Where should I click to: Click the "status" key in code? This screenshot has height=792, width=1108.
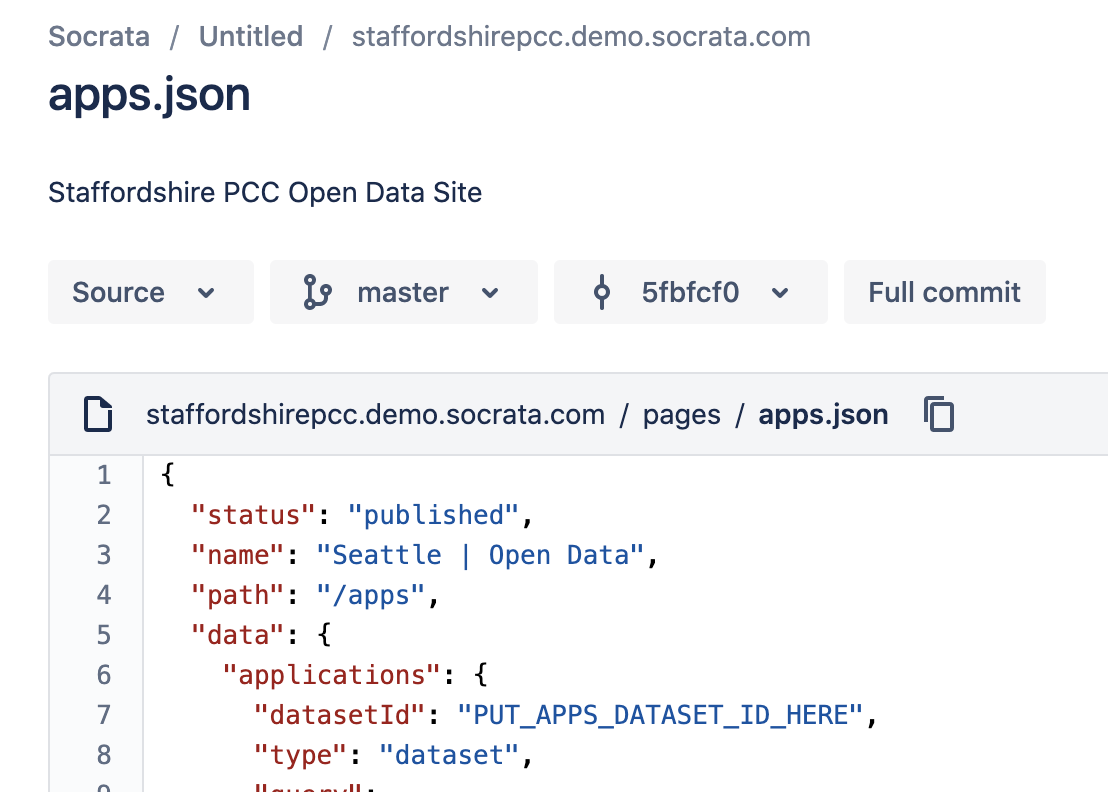click(253, 515)
